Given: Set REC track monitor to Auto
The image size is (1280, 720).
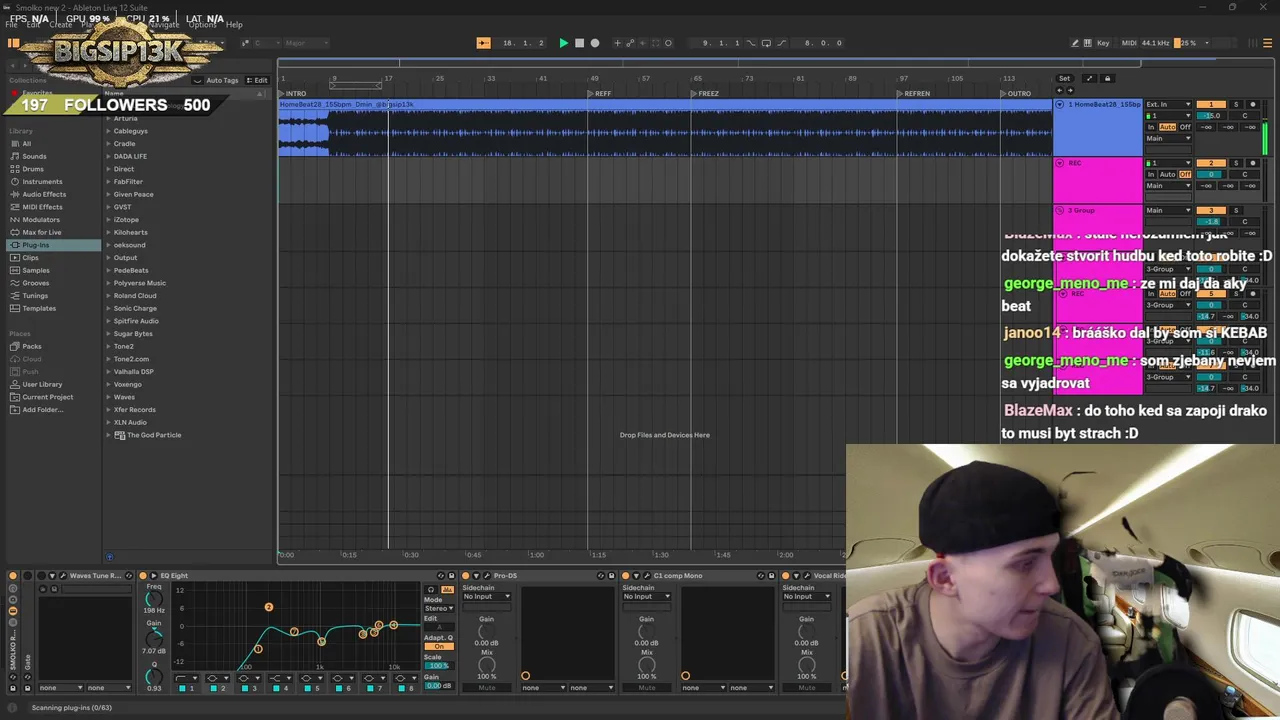Looking at the screenshot, I should pyautogui.click(x=1167, y=174).
